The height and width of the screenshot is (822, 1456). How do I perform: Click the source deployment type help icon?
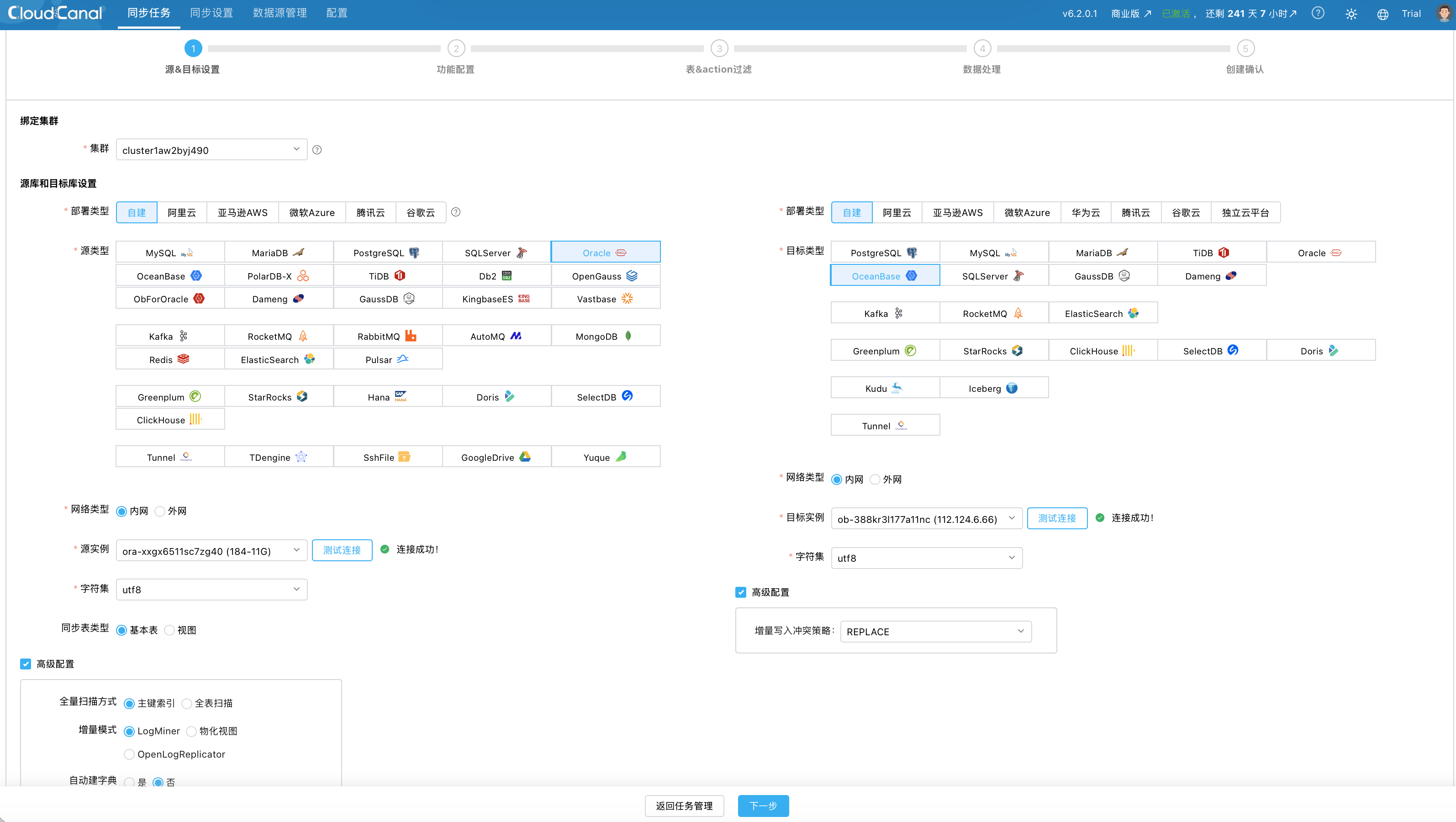pyautogui.click(x=455, y=212)
